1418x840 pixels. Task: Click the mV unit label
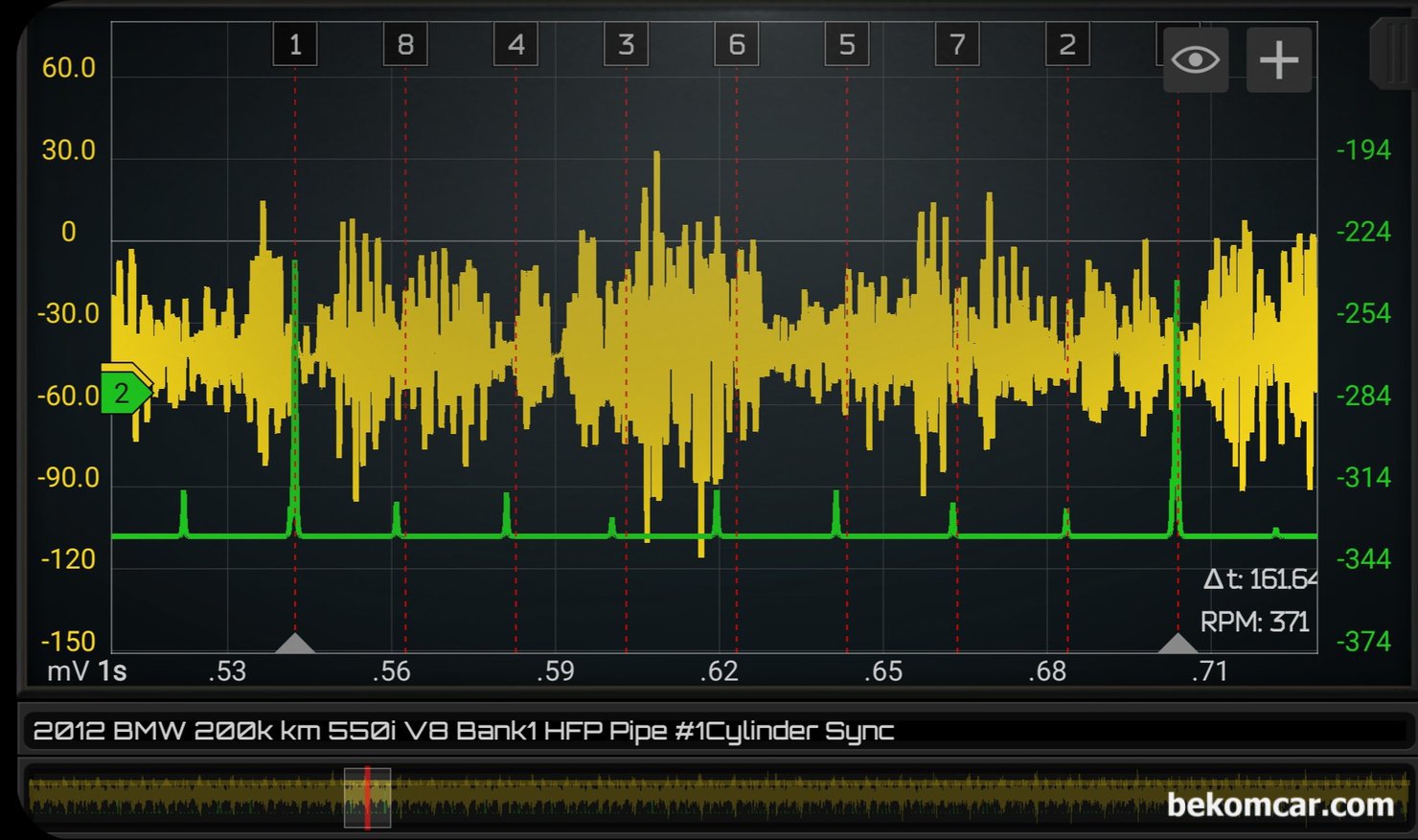[x=67, y=670]
